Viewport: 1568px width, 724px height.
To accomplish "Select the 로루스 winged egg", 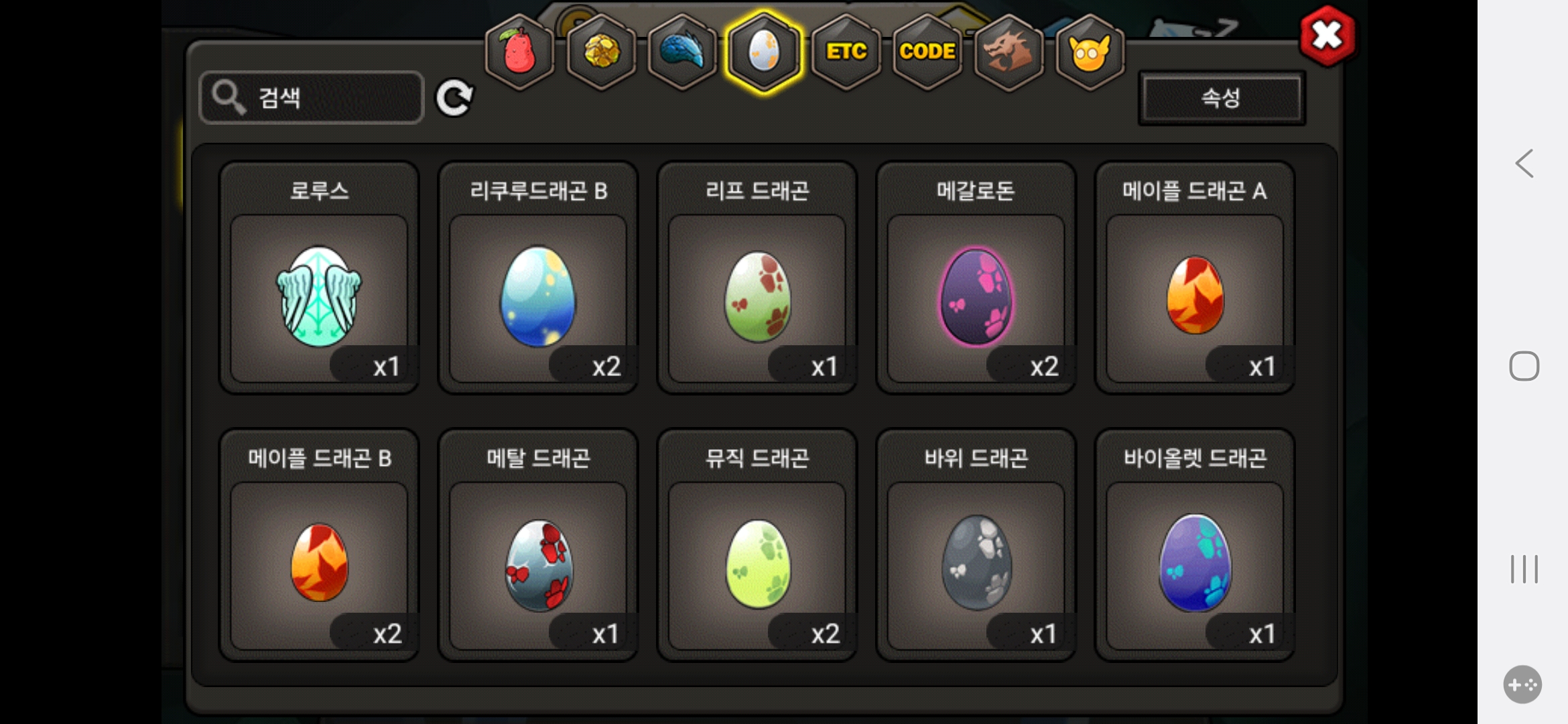I will coord(319,278).
